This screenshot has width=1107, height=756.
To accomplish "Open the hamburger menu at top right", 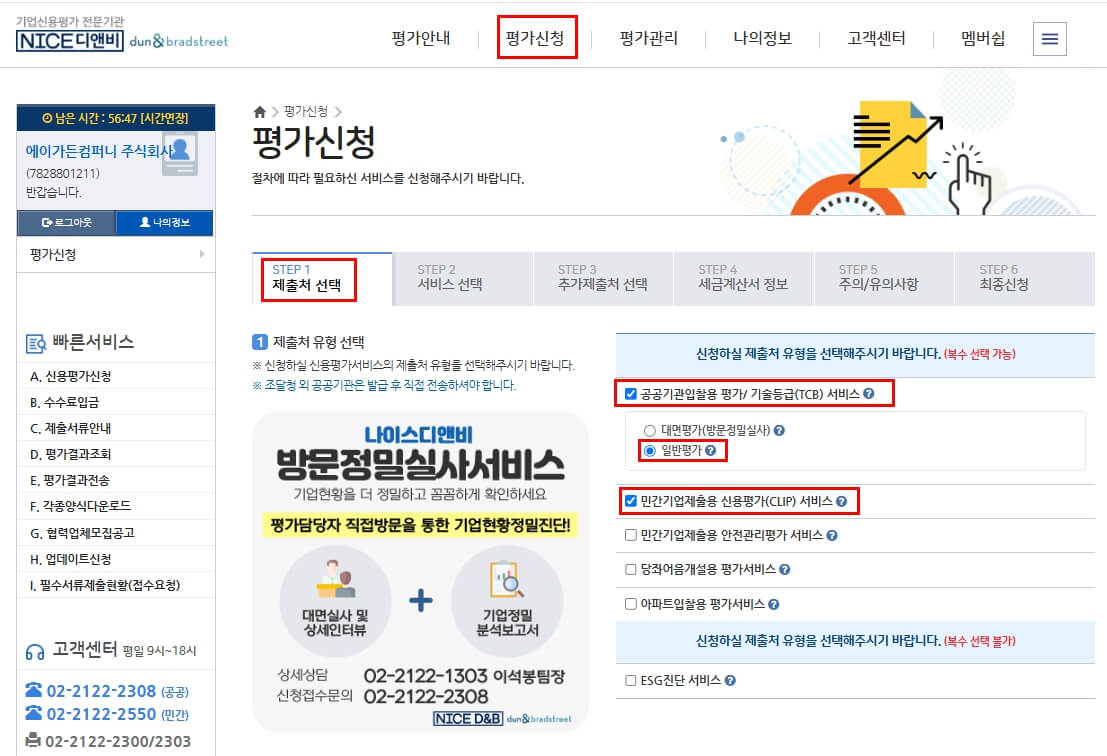I will click(1049, 38).
